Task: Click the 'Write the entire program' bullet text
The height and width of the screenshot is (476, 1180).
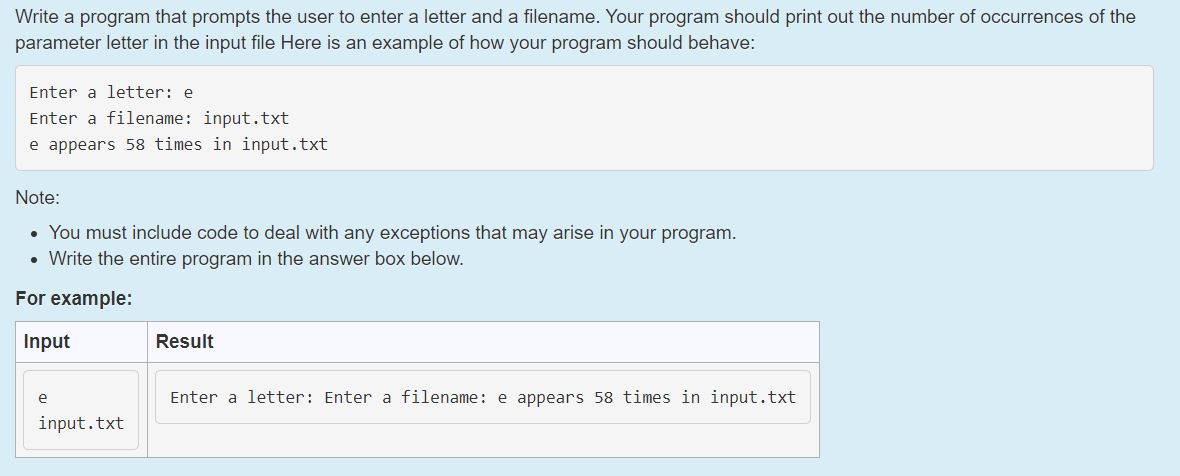Action: [x=256, y=259]
